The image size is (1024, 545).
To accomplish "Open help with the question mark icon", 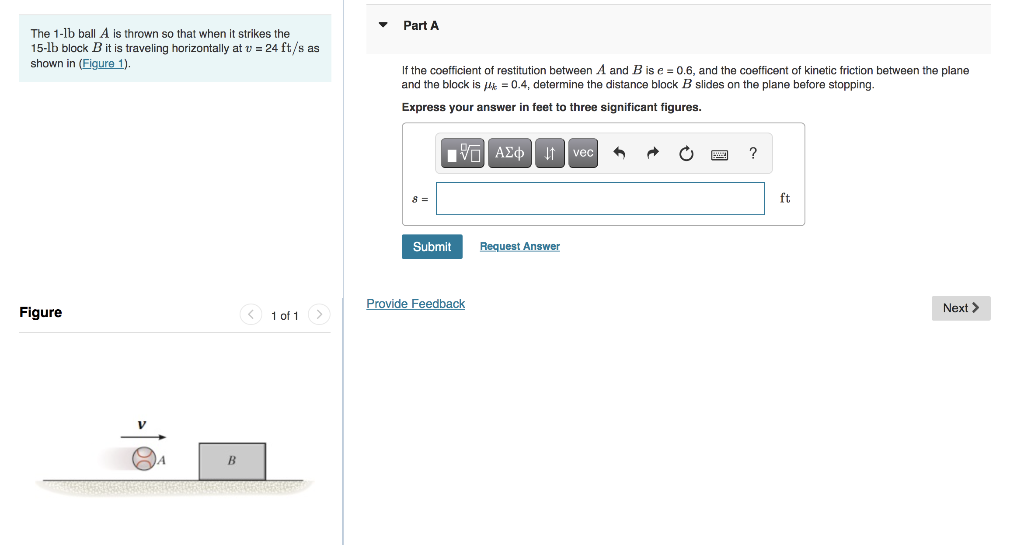I will pos(753,153).
